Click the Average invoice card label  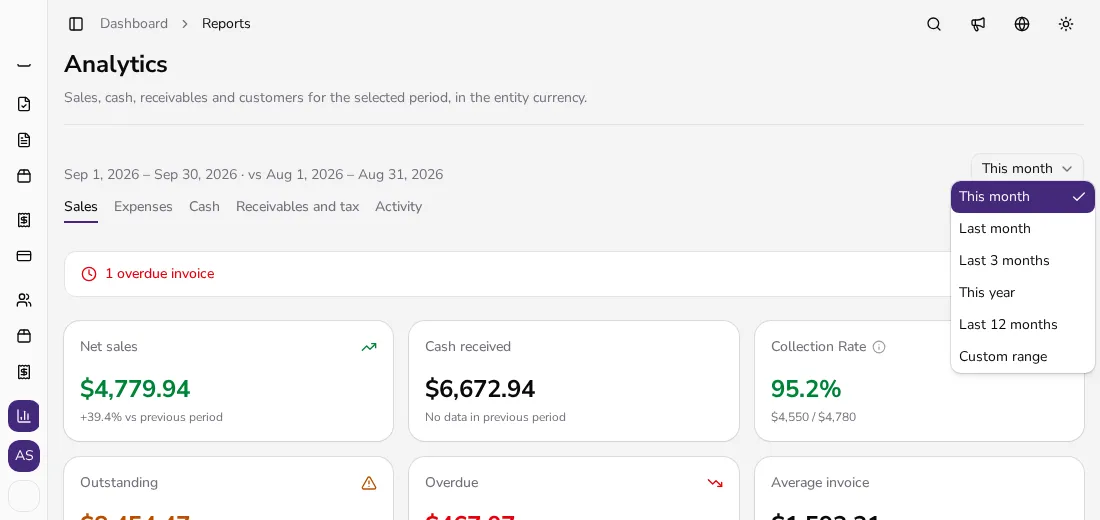[x=820, y=483]
